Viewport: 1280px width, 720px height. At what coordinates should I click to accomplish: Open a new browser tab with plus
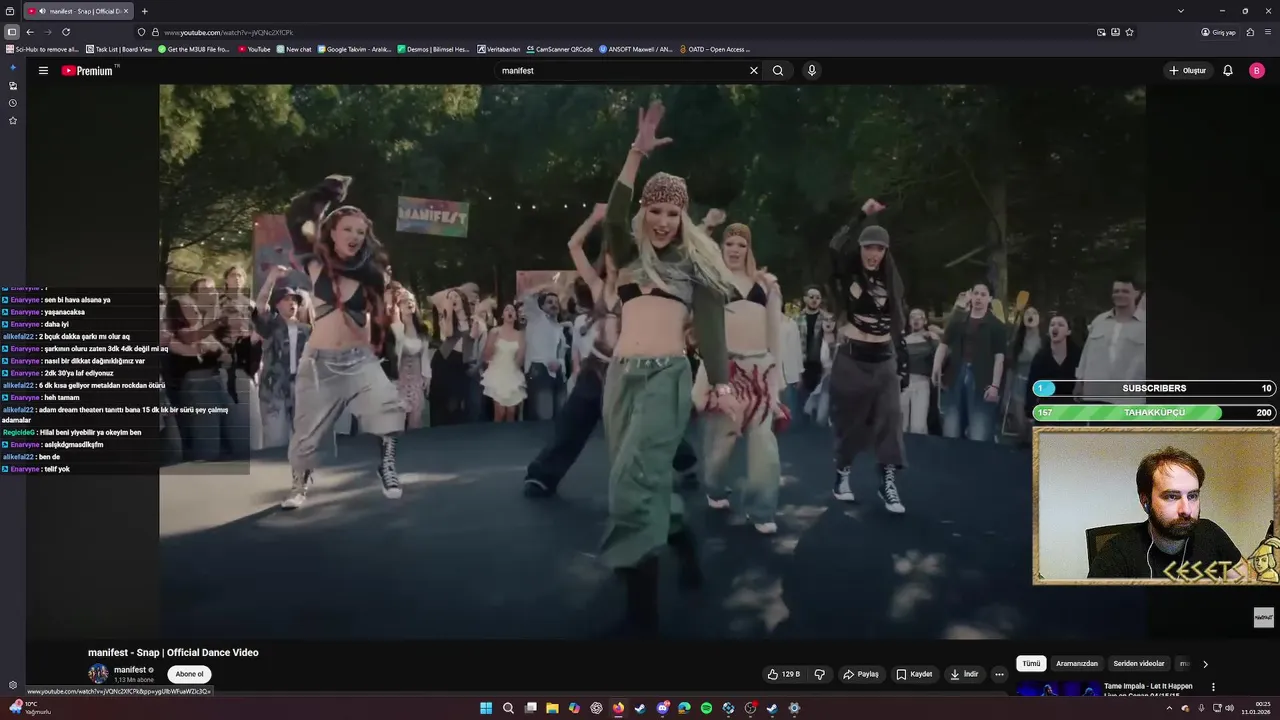[144, 11]
